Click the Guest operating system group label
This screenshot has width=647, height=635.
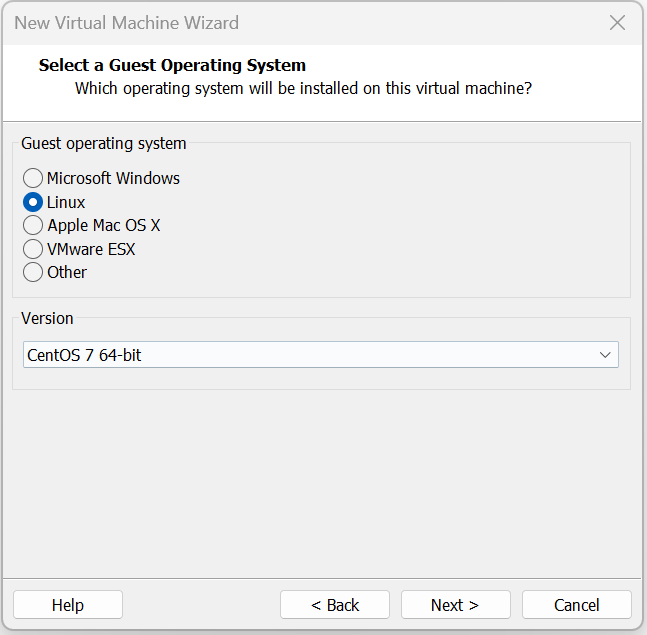[x=104, y=143]
